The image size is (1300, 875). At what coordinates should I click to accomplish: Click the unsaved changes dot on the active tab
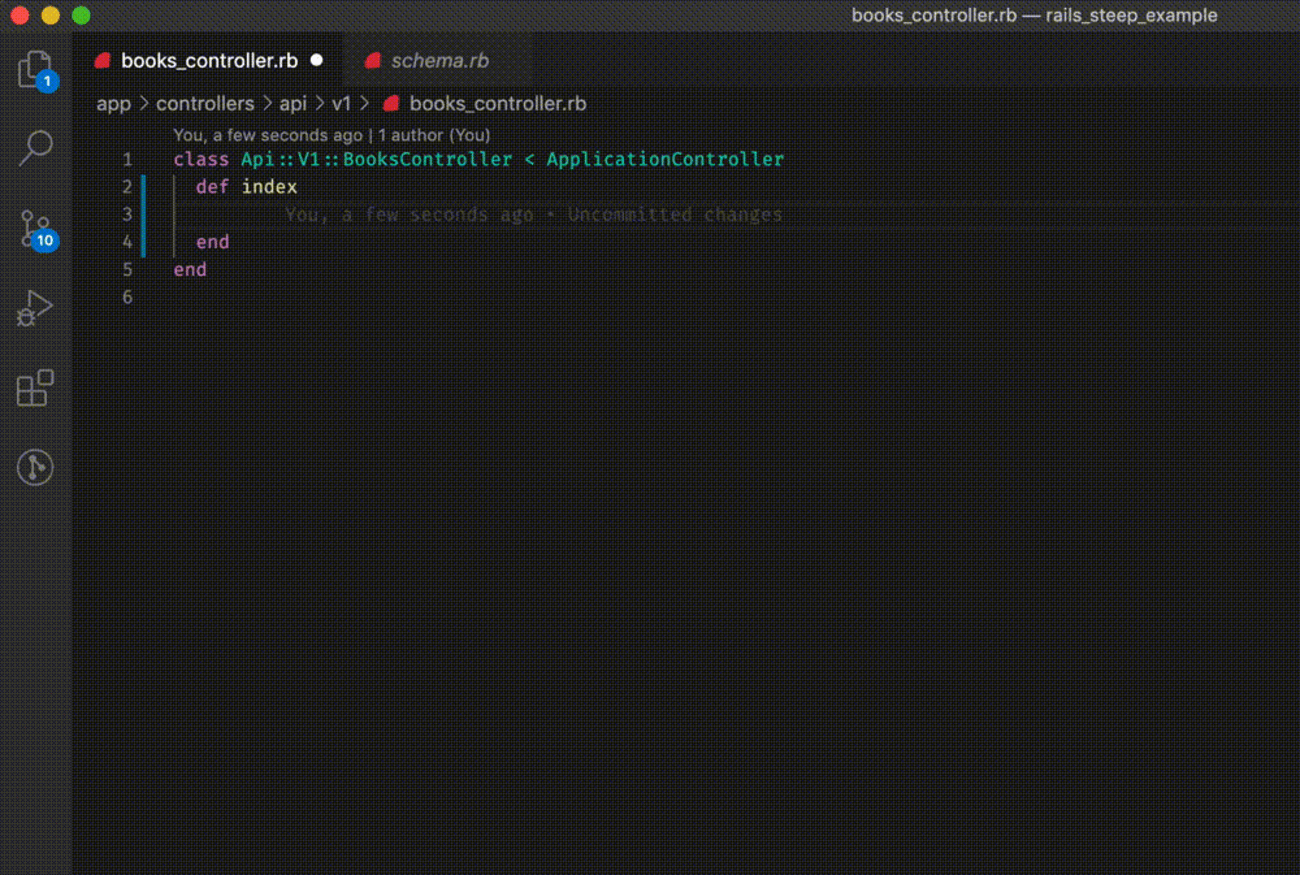[317, 60]
